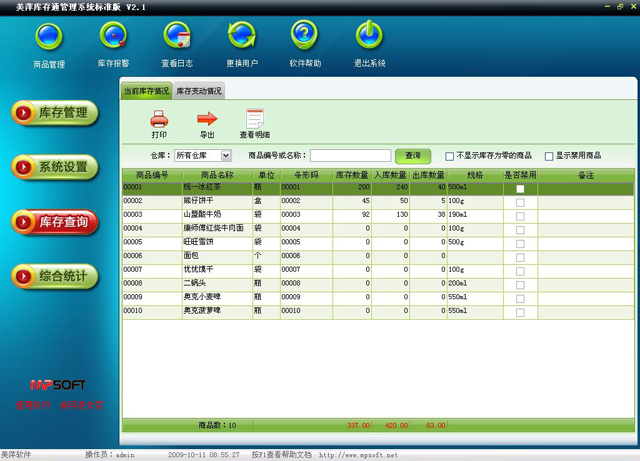Enable 不显示库存为零的商品 checkbox
This screenshot has height=461, width=640.
pos(450,156)
